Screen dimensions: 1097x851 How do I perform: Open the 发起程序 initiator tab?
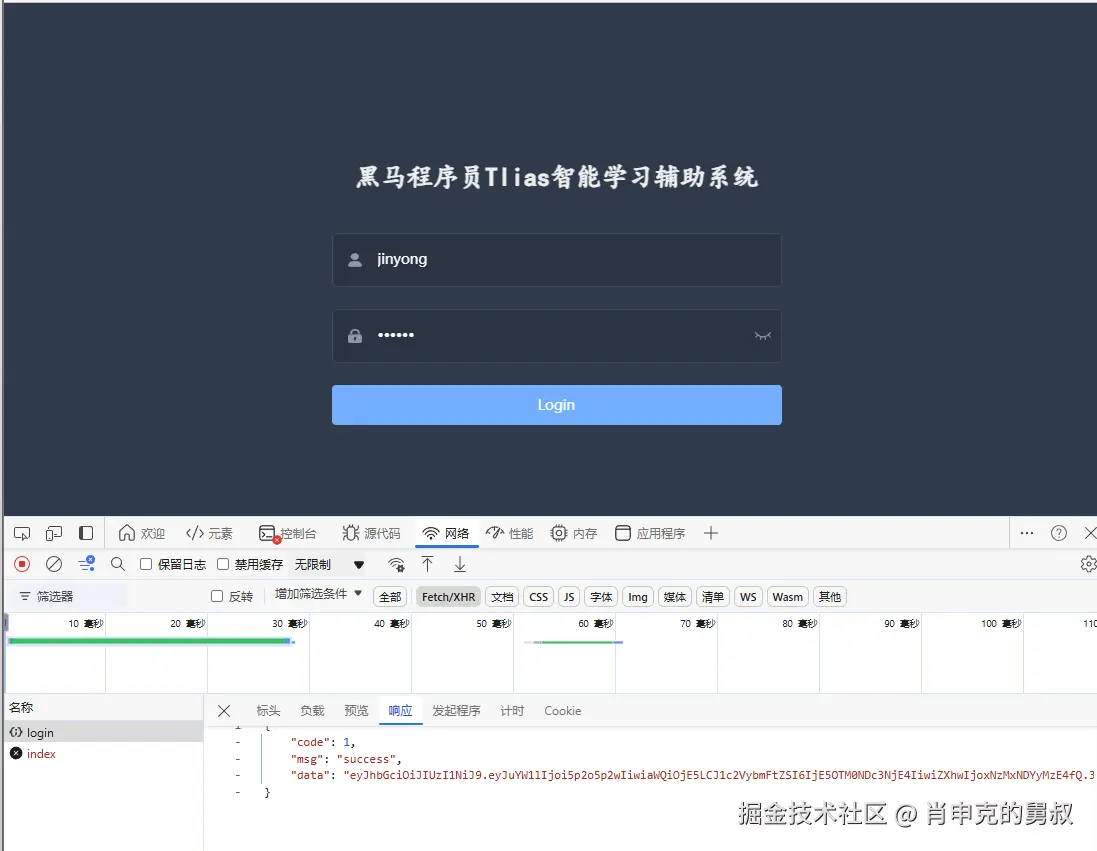[x=456, y=711]
